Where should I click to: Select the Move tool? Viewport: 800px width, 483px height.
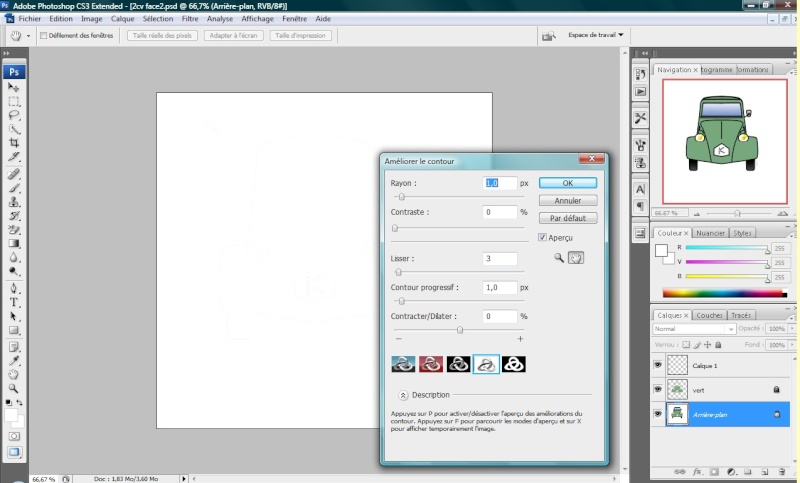pos(13,87)
